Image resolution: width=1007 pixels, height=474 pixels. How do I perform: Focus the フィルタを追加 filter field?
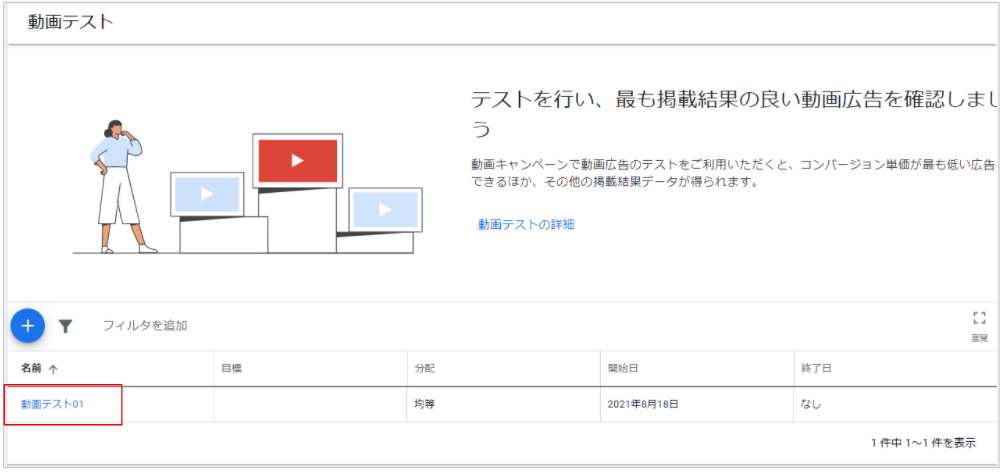point(145,326)
